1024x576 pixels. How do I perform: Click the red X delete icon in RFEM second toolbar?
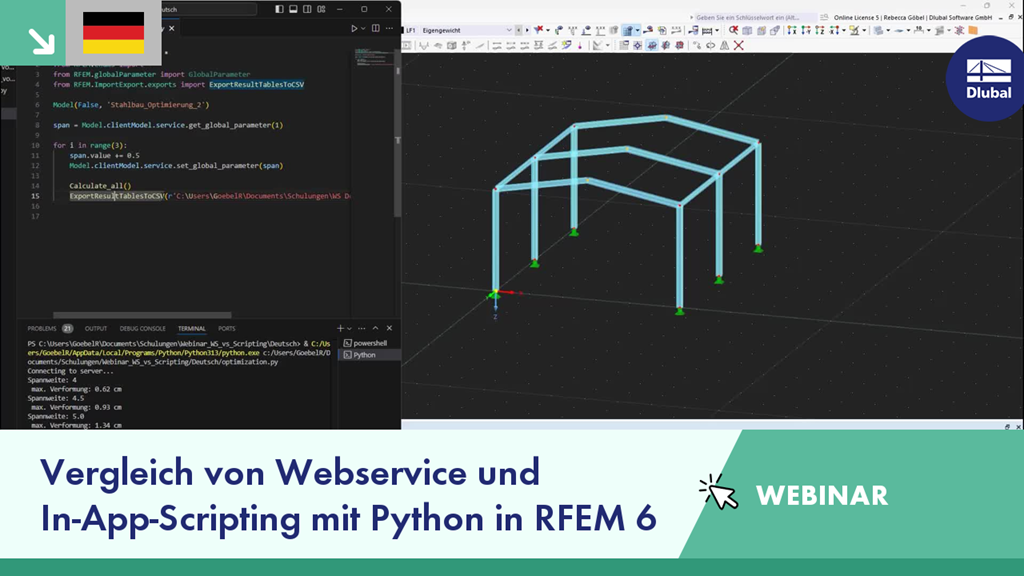click(x=739, y=45)
